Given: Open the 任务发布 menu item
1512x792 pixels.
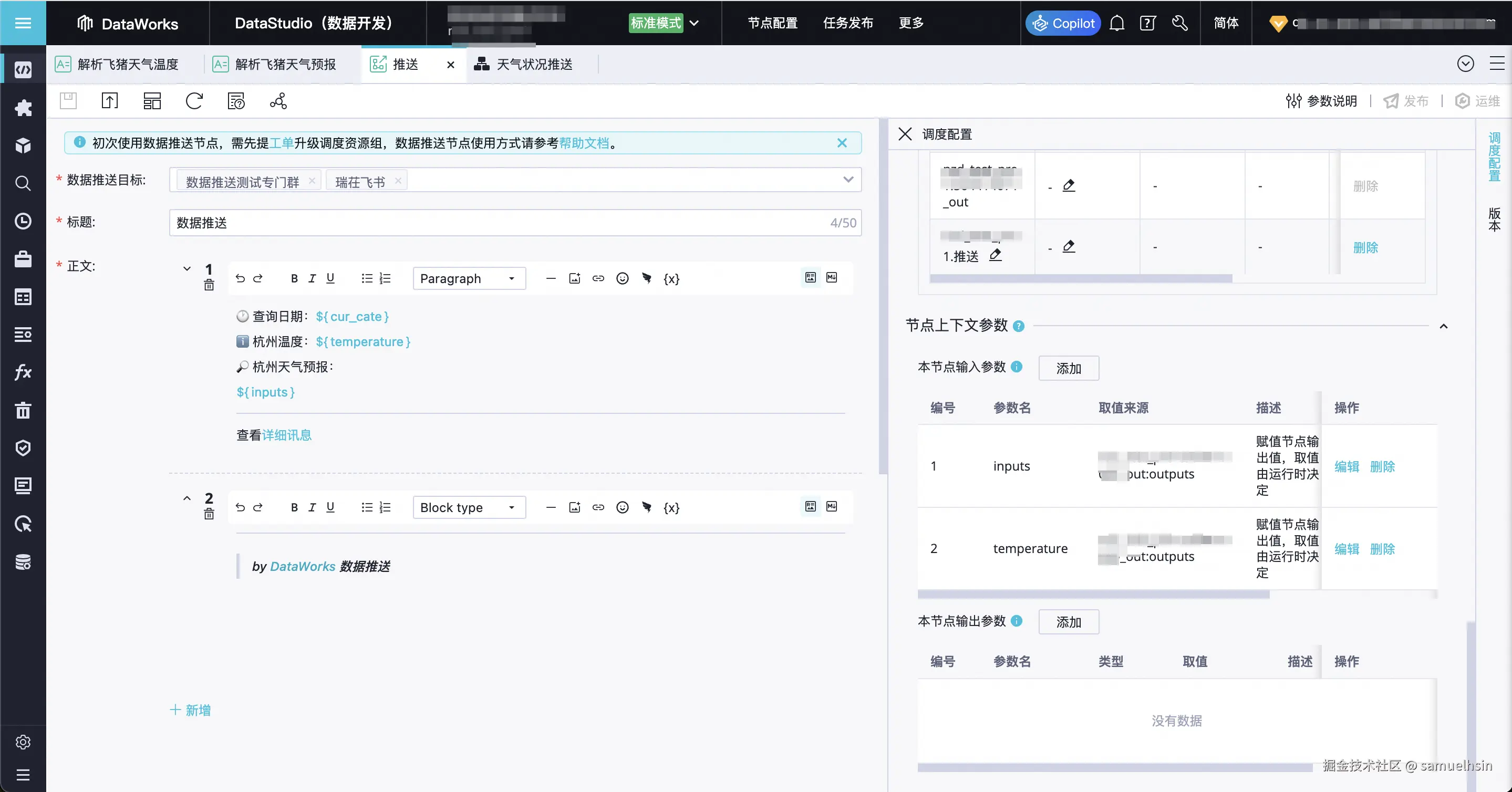Looking at the screenshot, I should [x=847, y=24].
